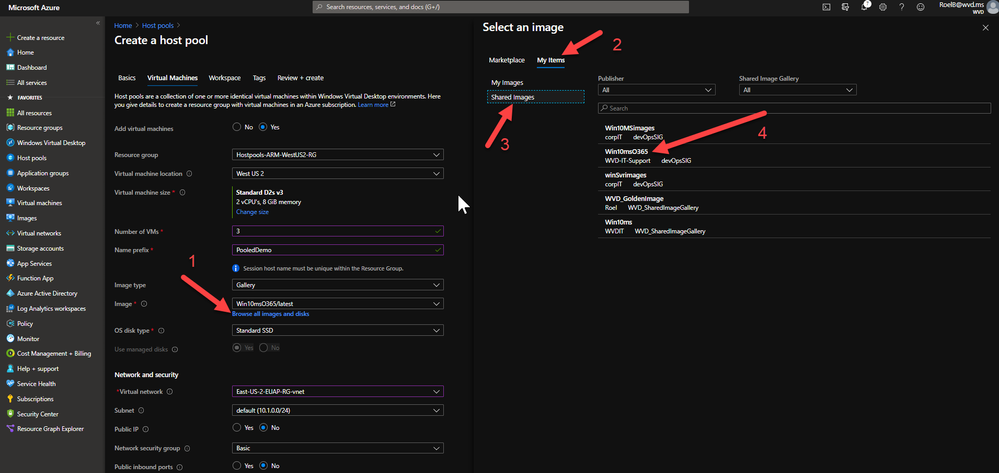Open Resource Graph Explorer icon
Viewport: 999px width, 473px height.
10,429
